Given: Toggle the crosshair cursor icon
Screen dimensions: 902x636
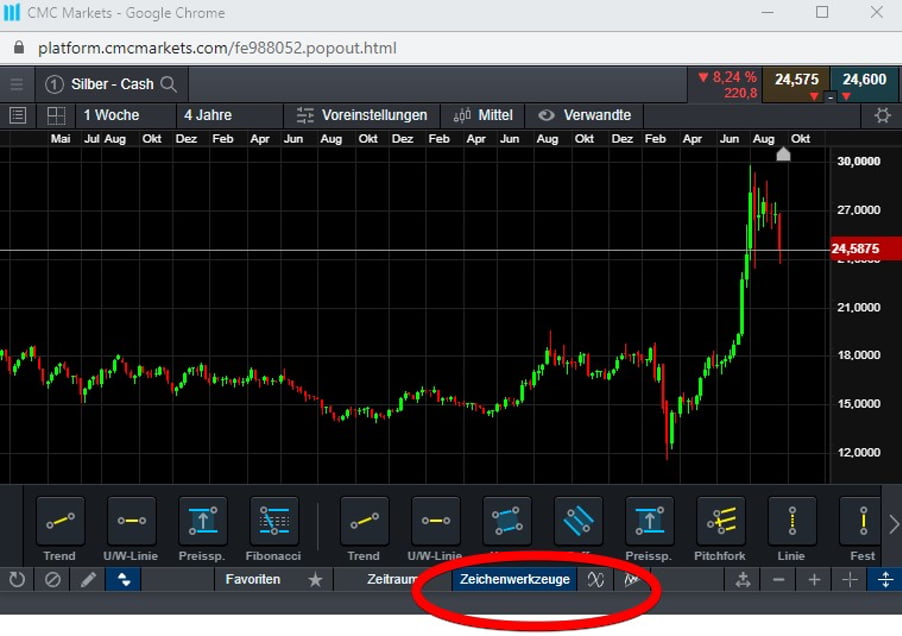Looking at the screenshot, I should (850, 580).
